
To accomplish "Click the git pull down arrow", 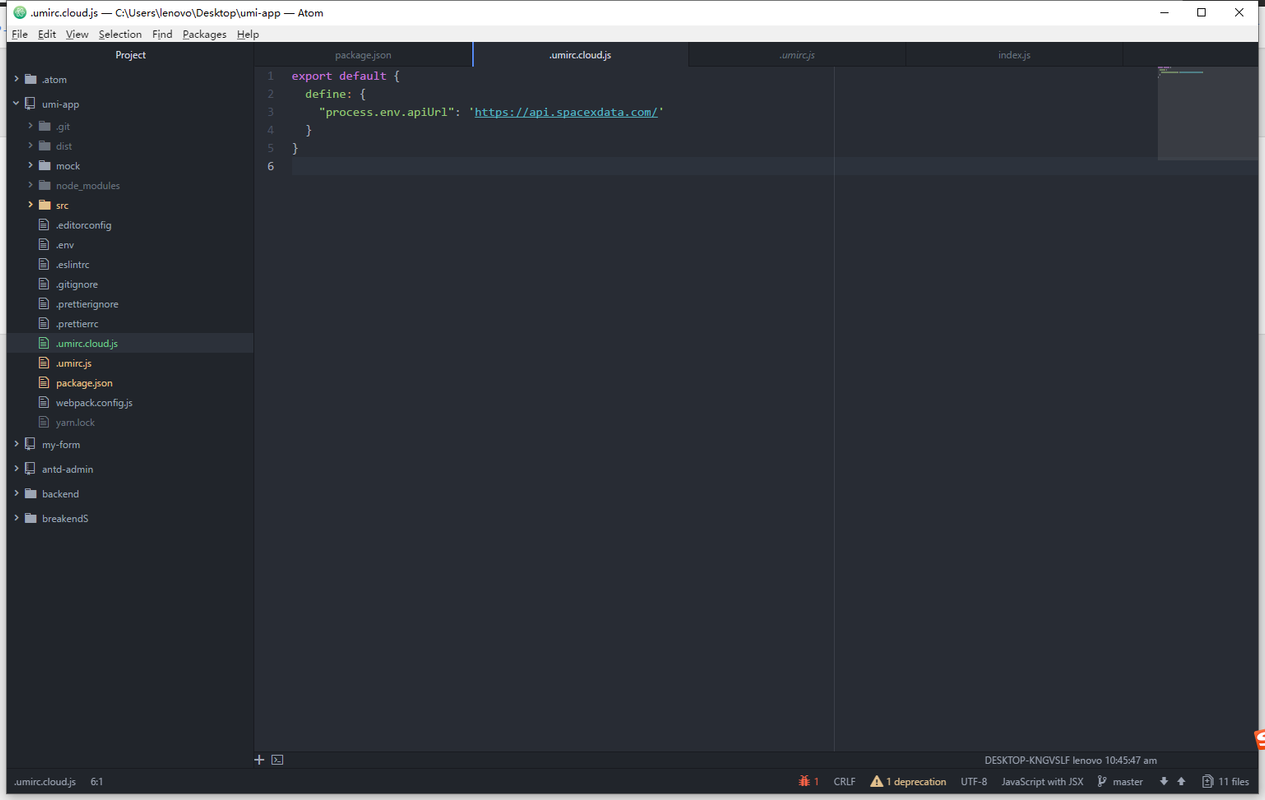I will [x=1163, y=781].
